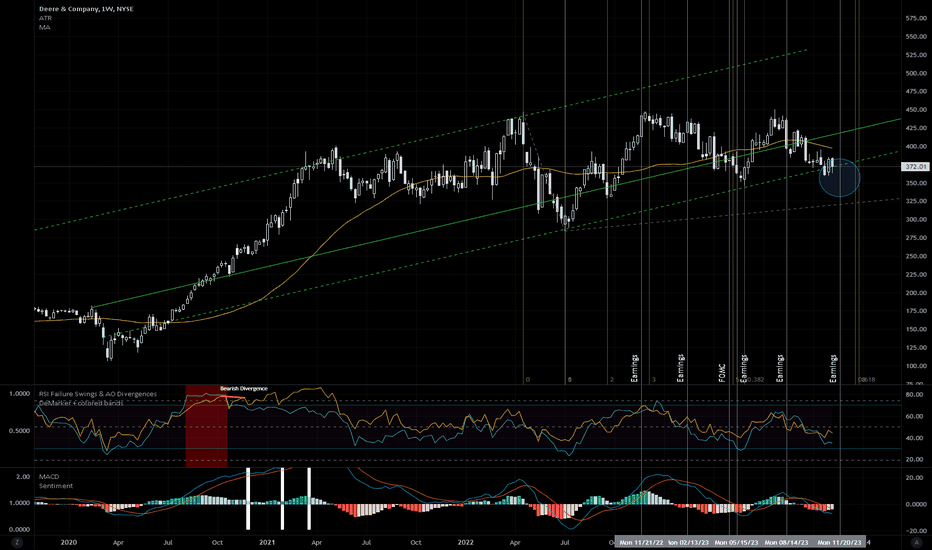Screen dimensions: 932x550
Task: Click the Mon 08/14/23 date label
Action: [786, 542]
